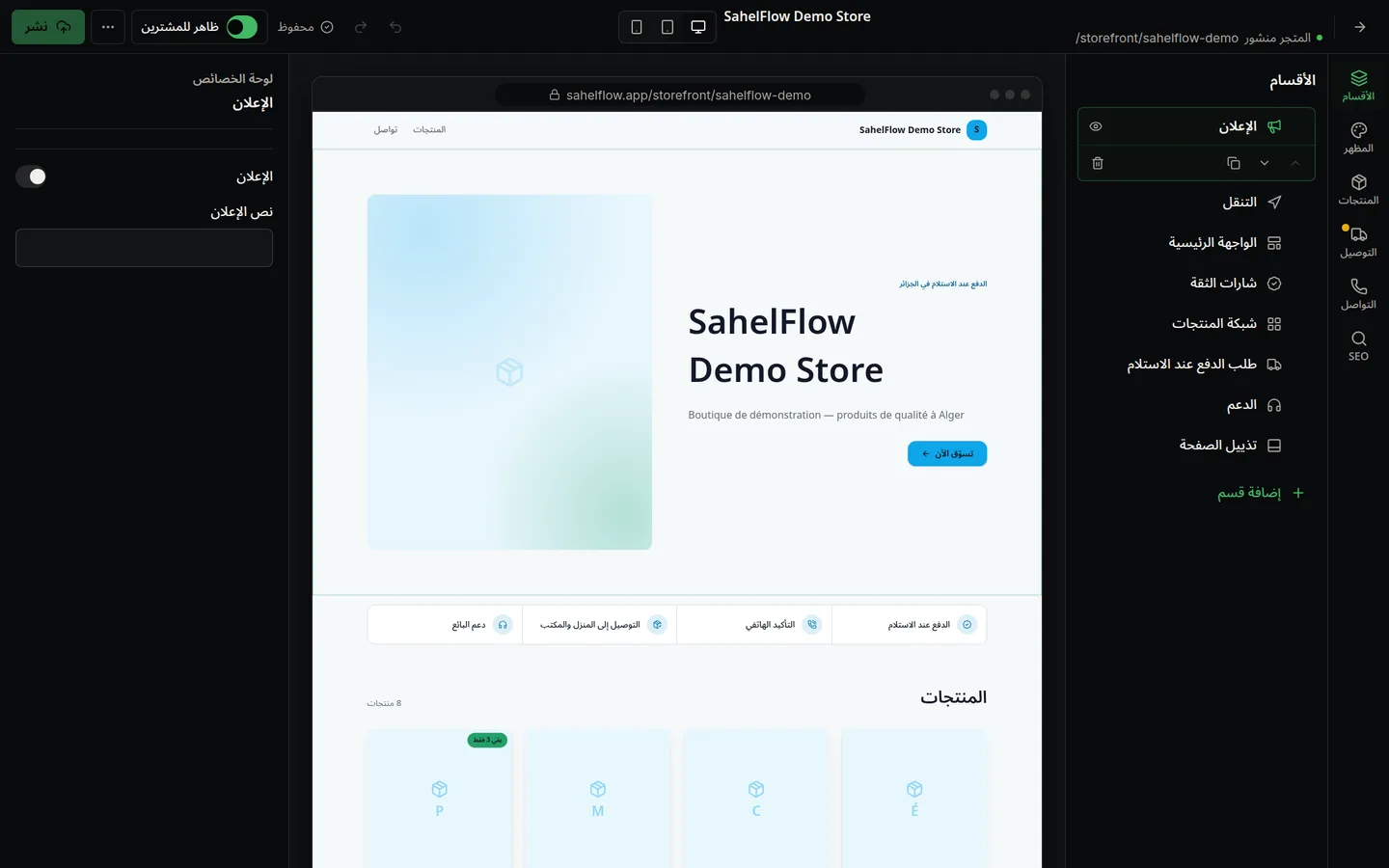This screenshot has width=1389, height=868.
Task: Toggle the الإعلان switch in properties panel
Action: 31,176
